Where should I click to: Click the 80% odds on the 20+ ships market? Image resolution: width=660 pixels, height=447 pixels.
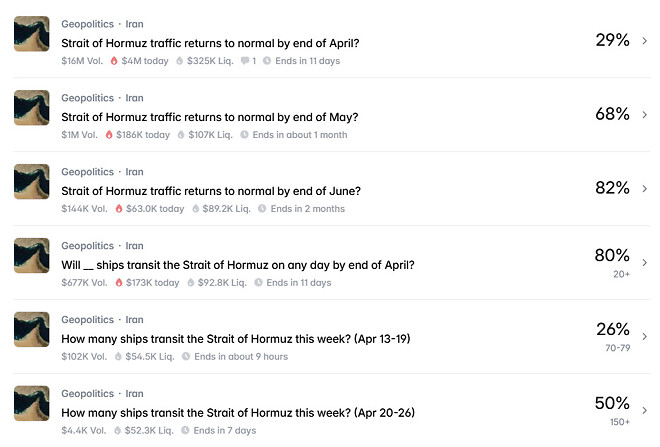(x=611, y=256)
